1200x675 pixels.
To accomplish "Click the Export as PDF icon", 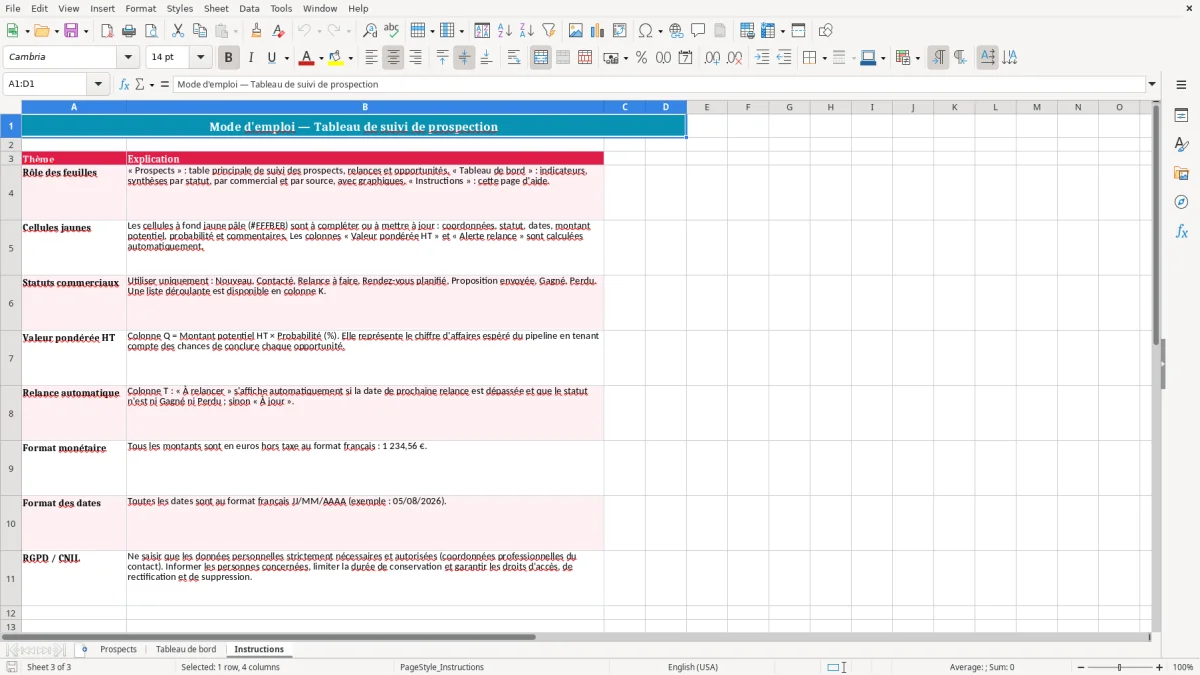I will 107,31.
